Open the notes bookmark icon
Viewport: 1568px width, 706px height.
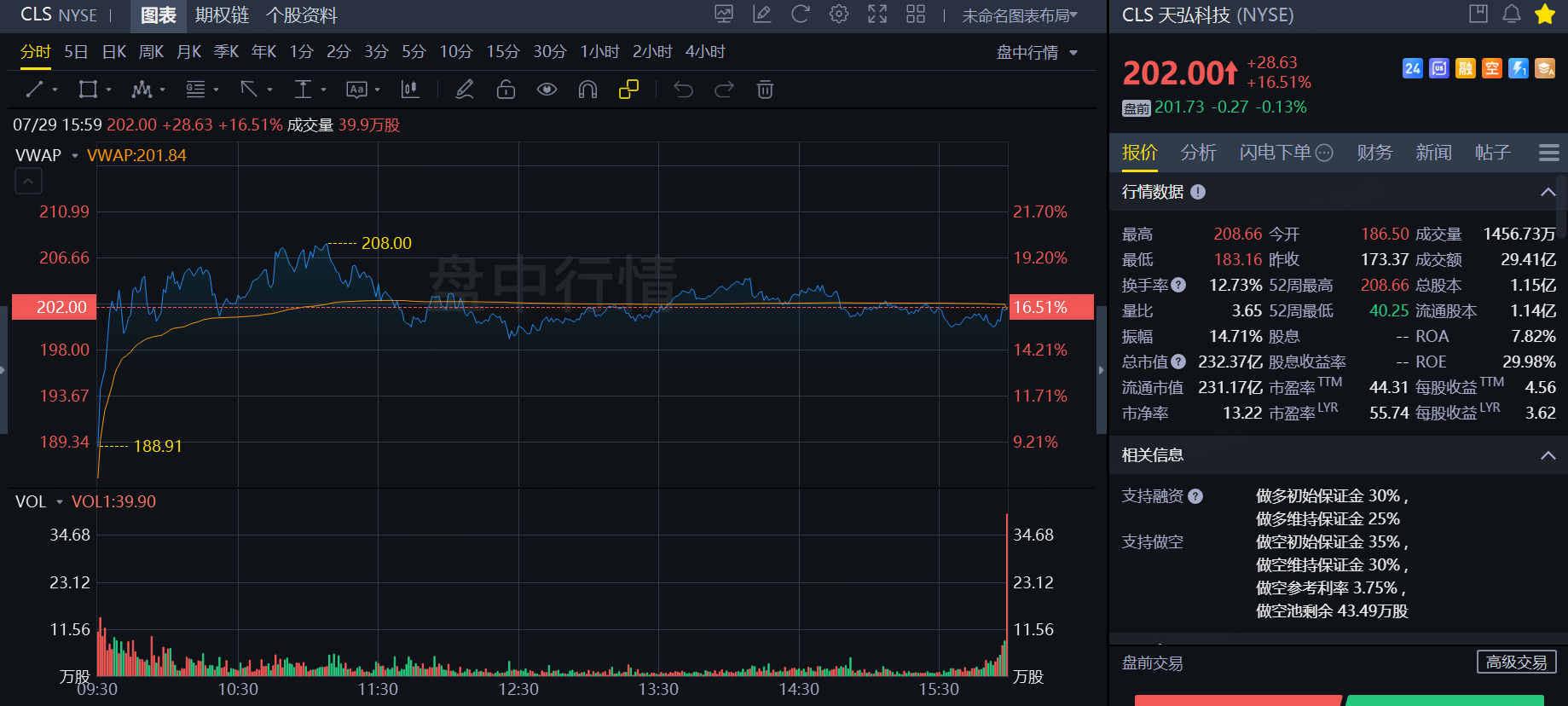click(x=1478, y=14)
